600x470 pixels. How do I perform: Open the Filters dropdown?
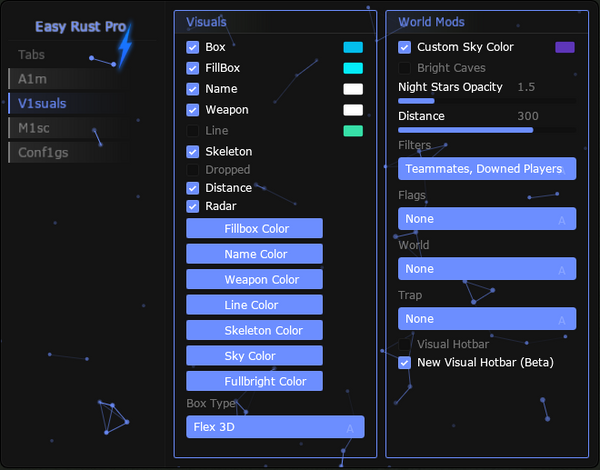(x=487, y=169)
